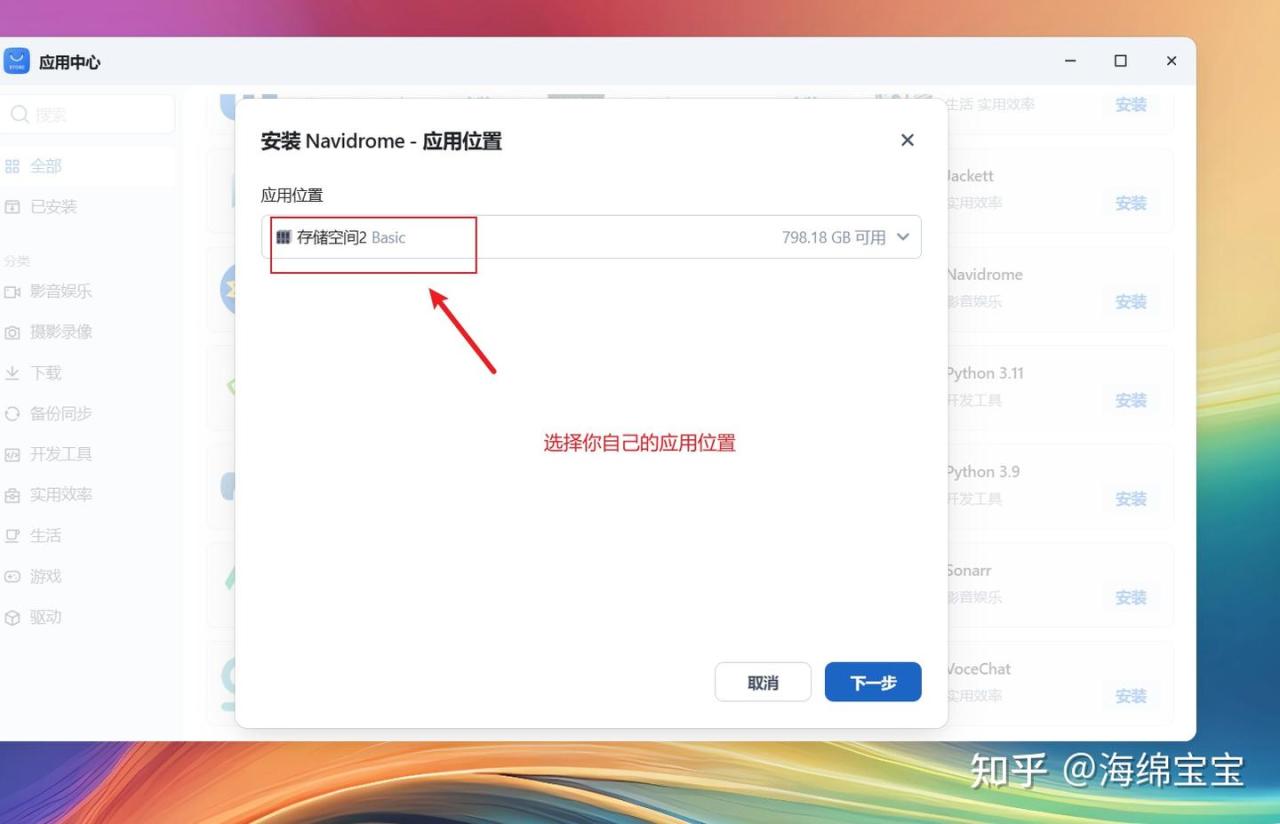Focus the 搜索 search field
Image resolution: width=1280 pixels, height=824 pixels.
[90, 115]
